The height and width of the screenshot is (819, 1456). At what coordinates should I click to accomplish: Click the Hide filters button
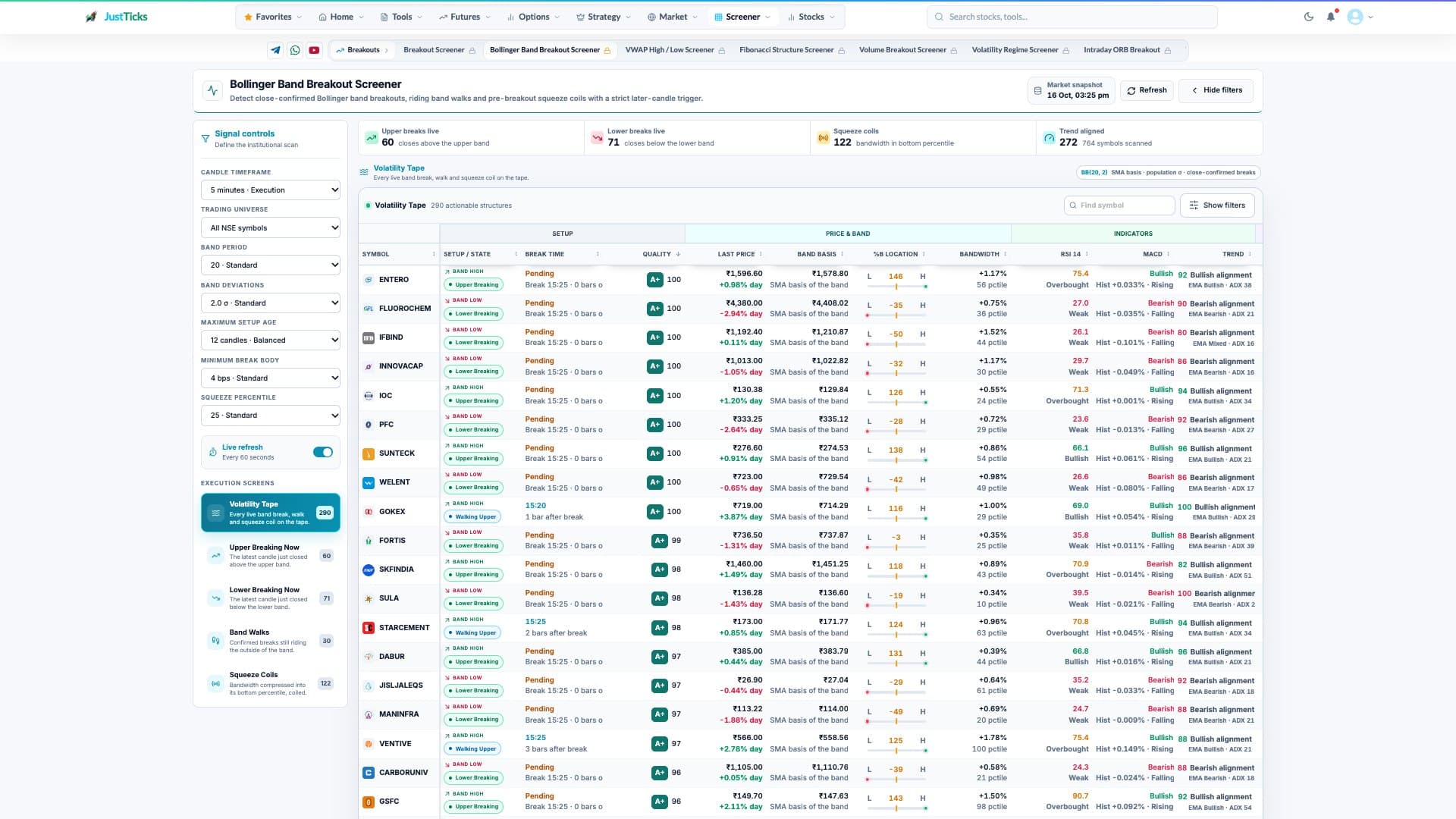tap(1216, 90)
